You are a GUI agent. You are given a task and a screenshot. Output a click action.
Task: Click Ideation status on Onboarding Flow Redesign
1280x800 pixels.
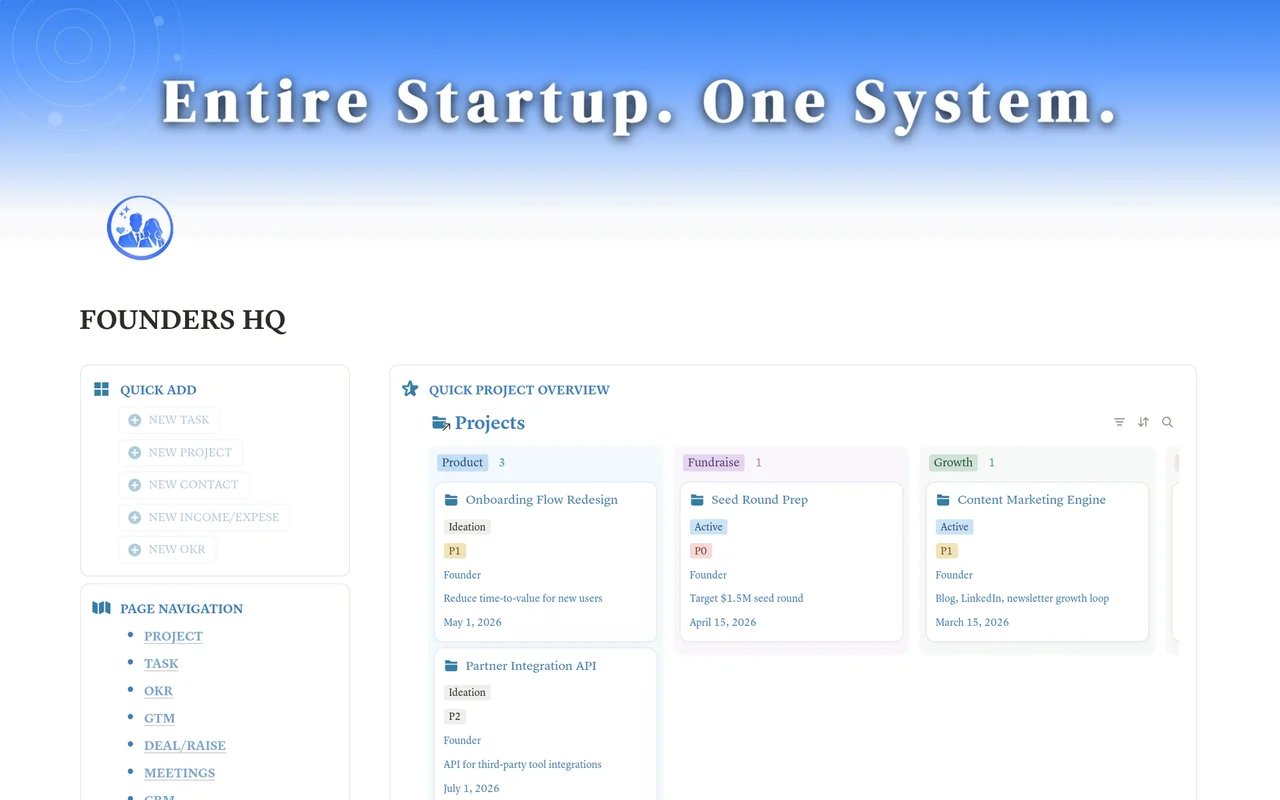point(467,527)
